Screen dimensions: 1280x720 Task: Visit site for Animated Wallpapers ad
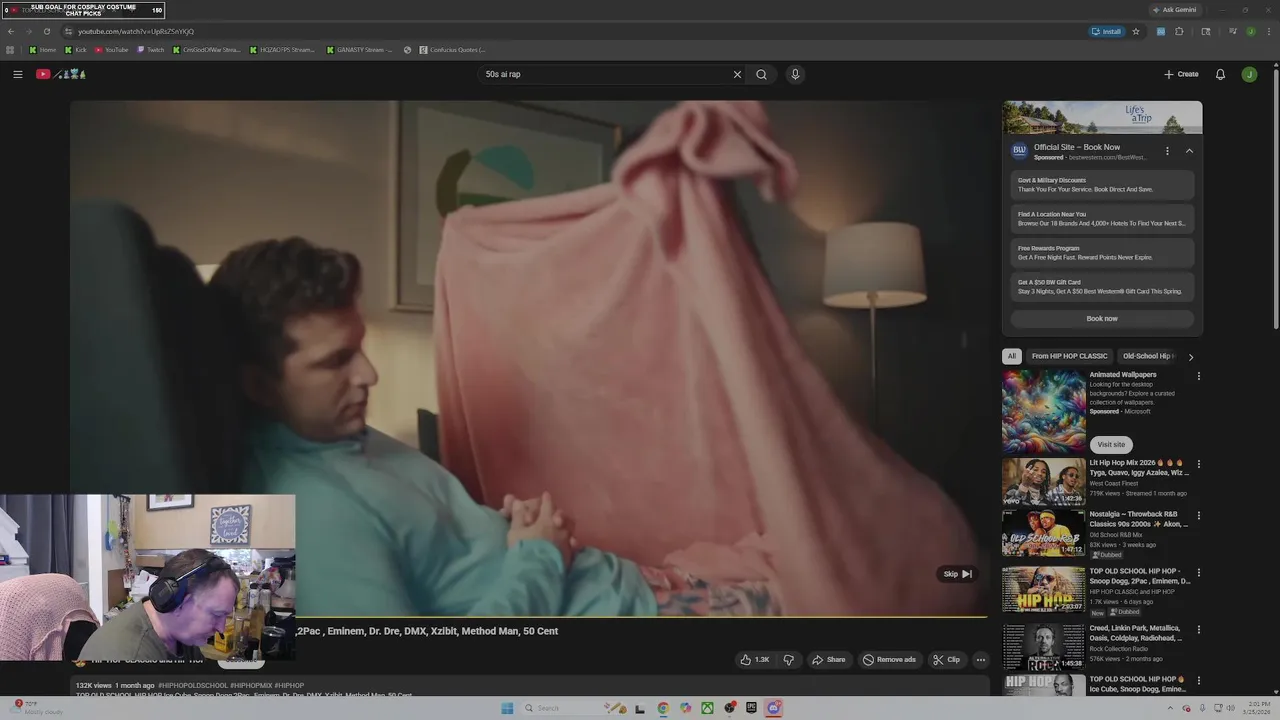(1111, 444)
